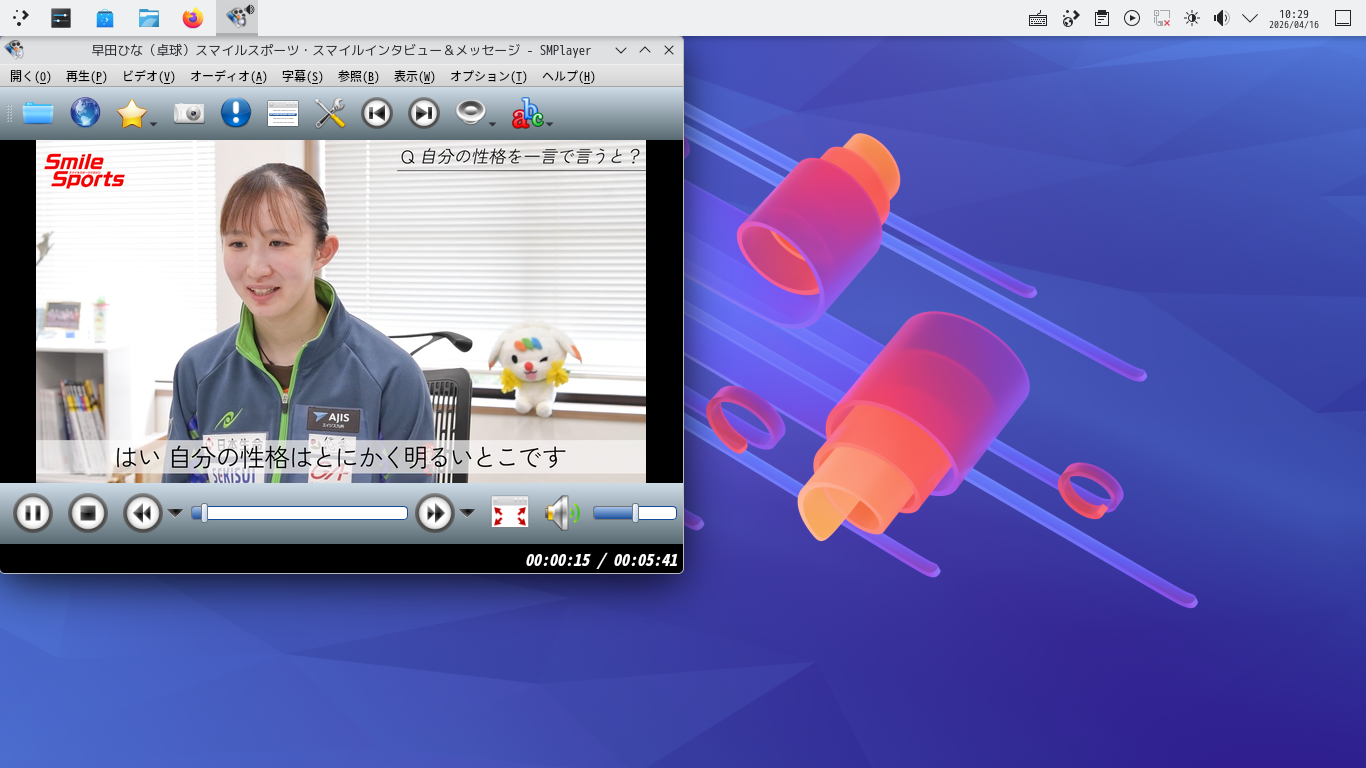
Task: Jump to next playlist item
Action: [x=424, y=113]
